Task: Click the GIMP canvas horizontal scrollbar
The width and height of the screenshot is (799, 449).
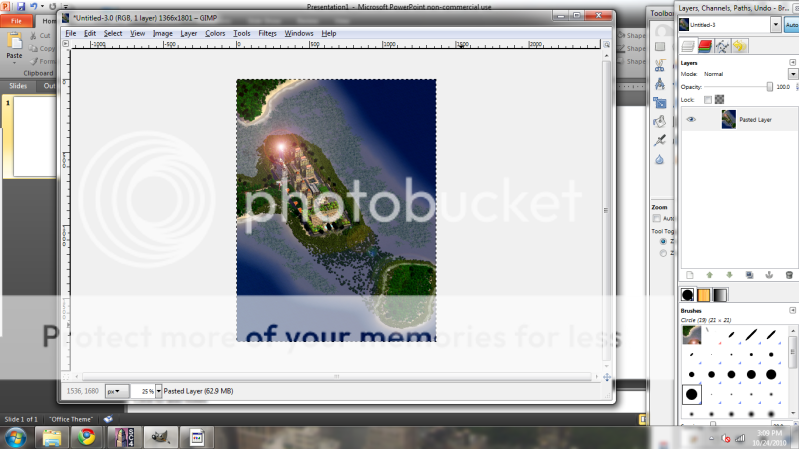Action: point(336,377)
